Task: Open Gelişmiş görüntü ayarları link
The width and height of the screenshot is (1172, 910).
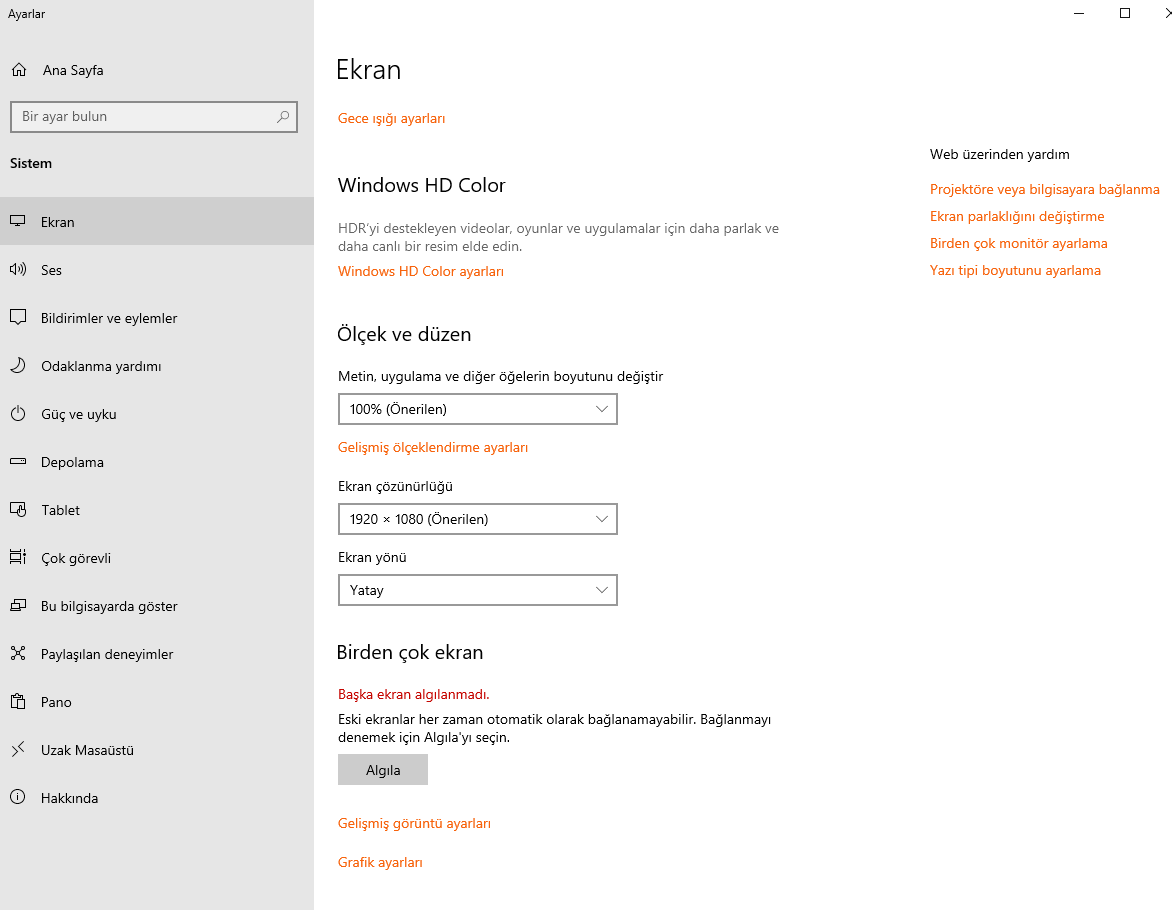Action: 414,823
